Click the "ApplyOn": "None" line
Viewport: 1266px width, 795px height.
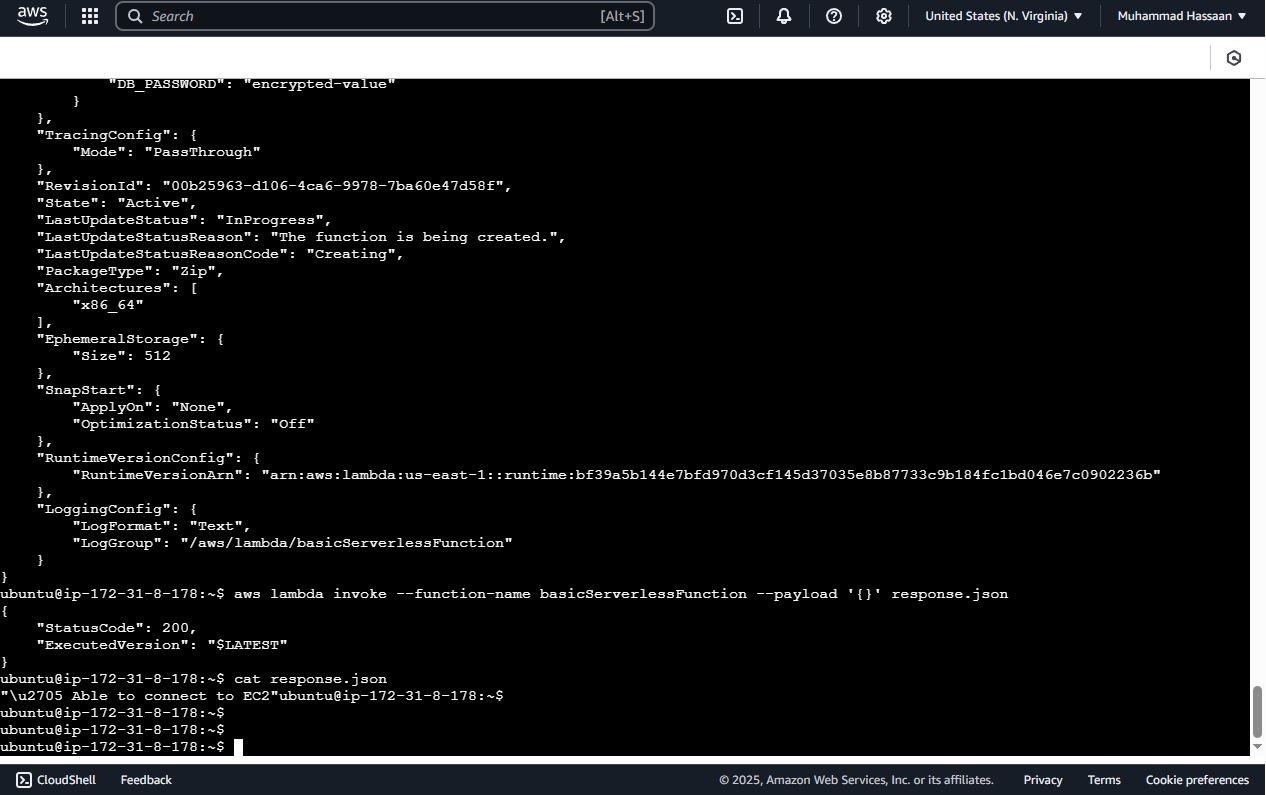coord(153,407)
